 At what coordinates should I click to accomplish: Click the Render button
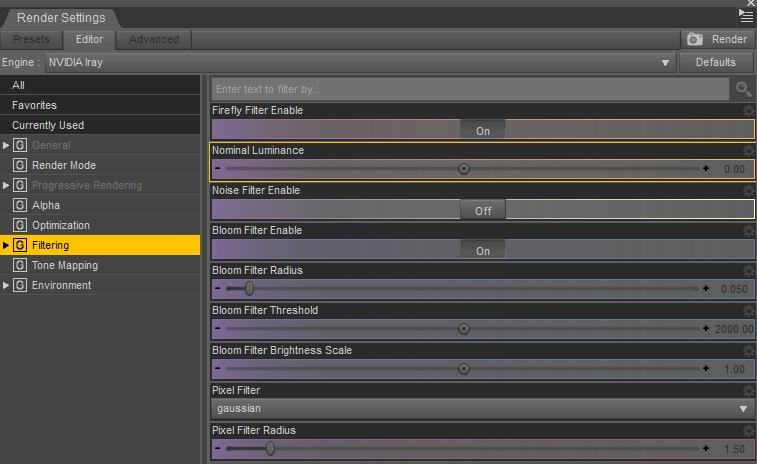(717, 39)
